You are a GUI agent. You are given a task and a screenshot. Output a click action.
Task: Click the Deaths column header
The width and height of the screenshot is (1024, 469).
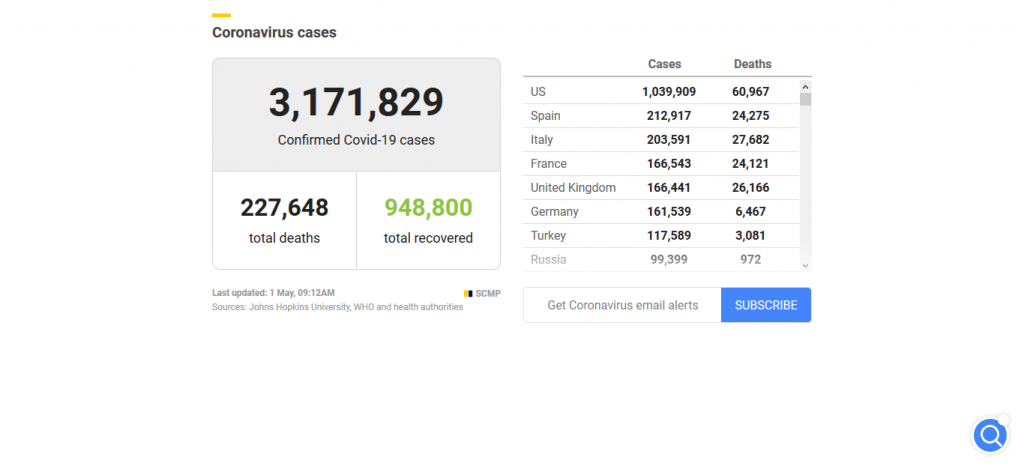tap(752, 64)
